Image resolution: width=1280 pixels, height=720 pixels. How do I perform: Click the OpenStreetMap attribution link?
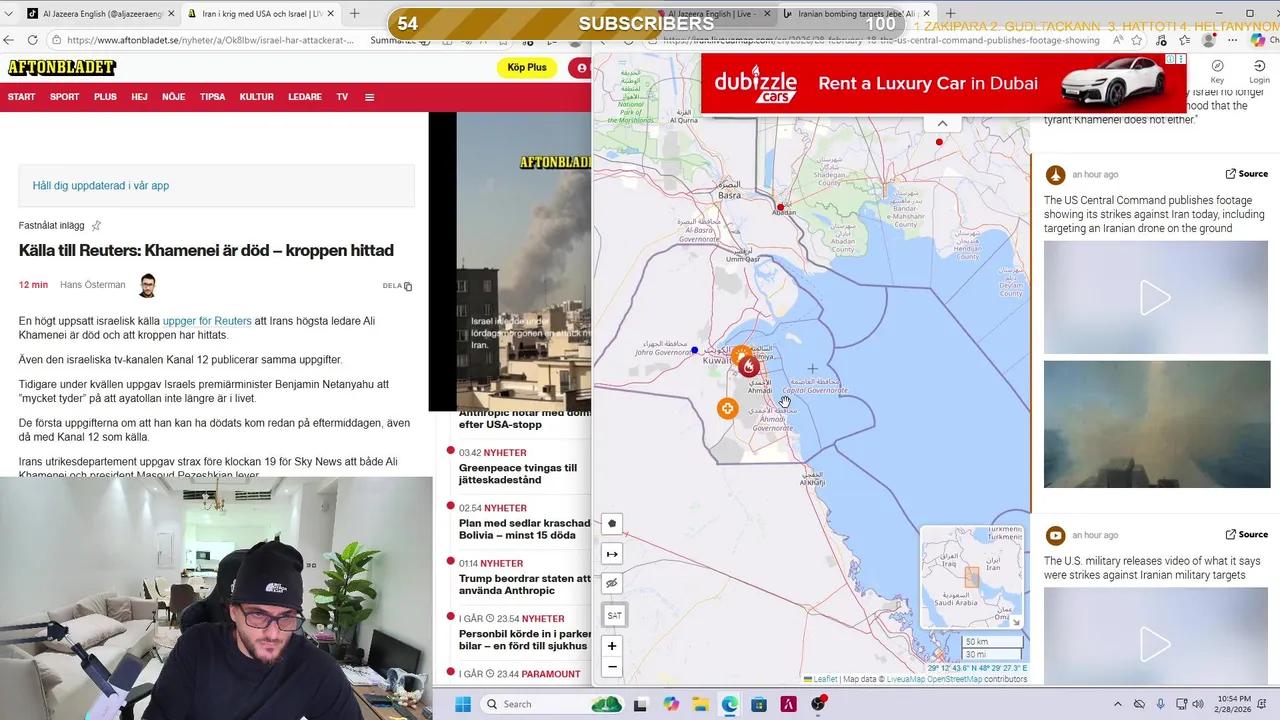click(954, 679)
